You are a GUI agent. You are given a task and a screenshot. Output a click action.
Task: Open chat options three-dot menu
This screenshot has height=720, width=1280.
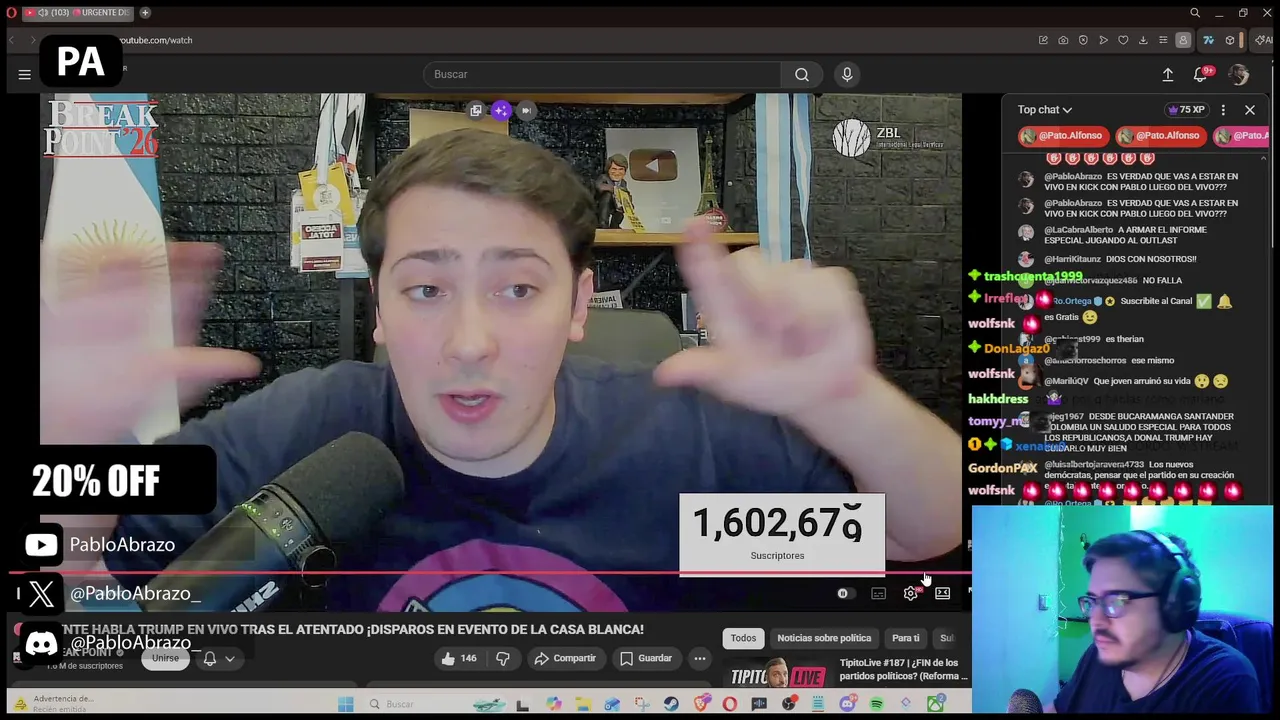[1223, 110]
